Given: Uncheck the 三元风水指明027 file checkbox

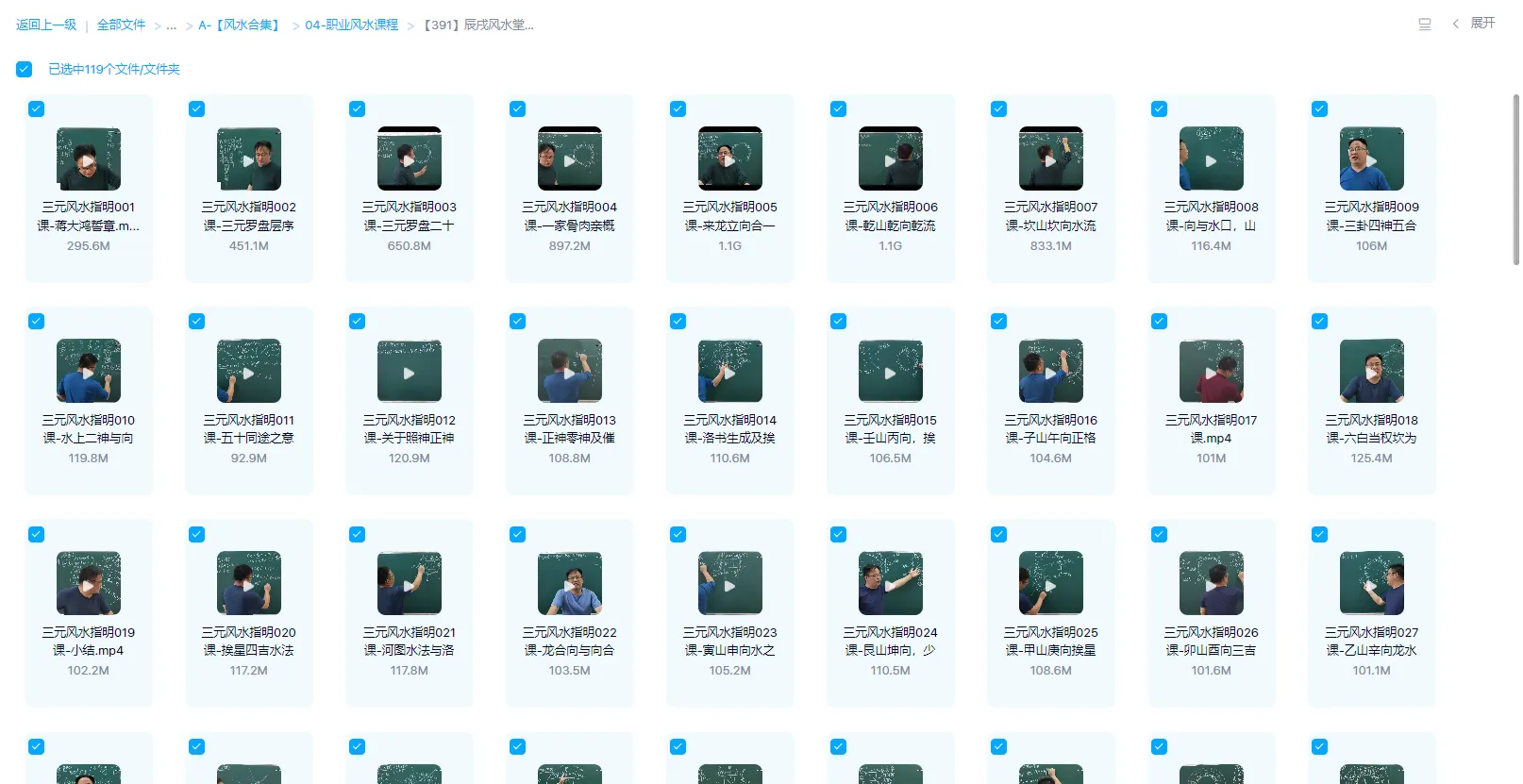Looking at the screenshot, I should click(x=1319, y=534).
